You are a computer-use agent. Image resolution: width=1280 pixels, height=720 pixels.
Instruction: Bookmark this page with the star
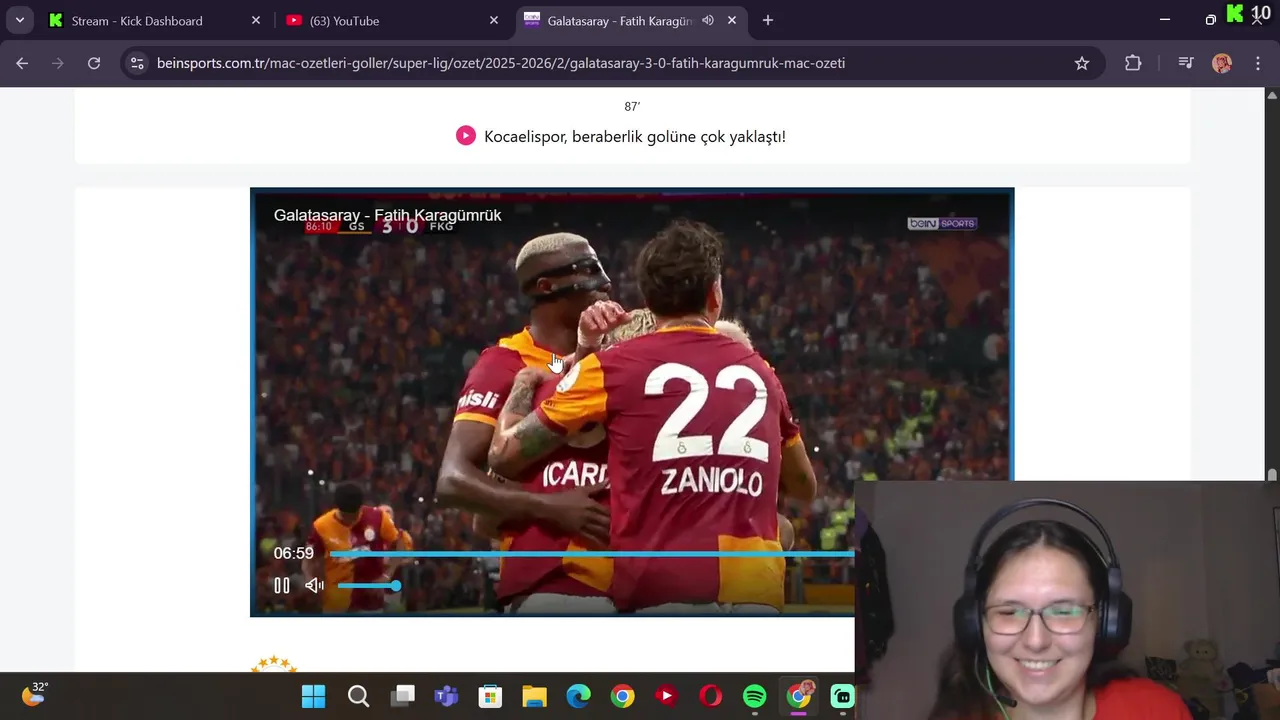pos(1082,63)
